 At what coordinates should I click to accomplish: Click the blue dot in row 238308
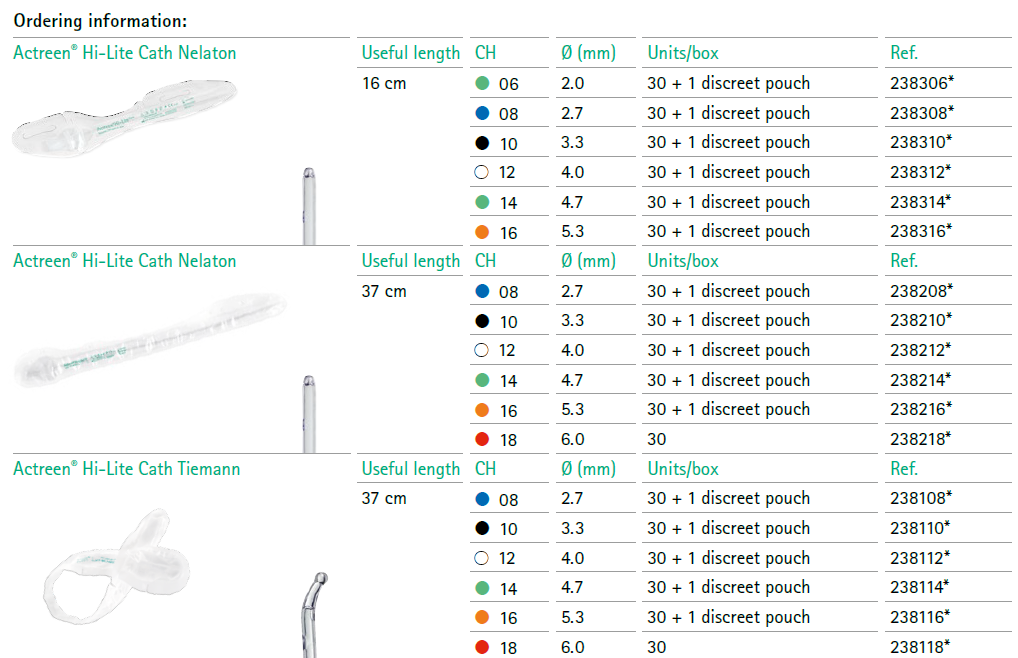click(x=482, y=113)
